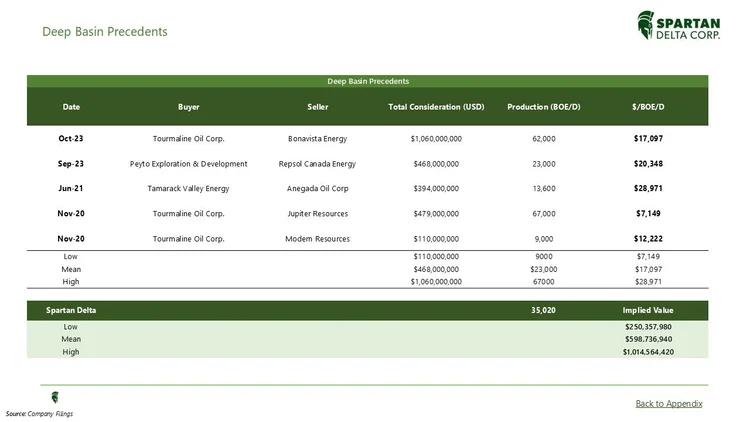
Task: Click the Spartan Delta Corp. logo
Action: pos(678,25)
